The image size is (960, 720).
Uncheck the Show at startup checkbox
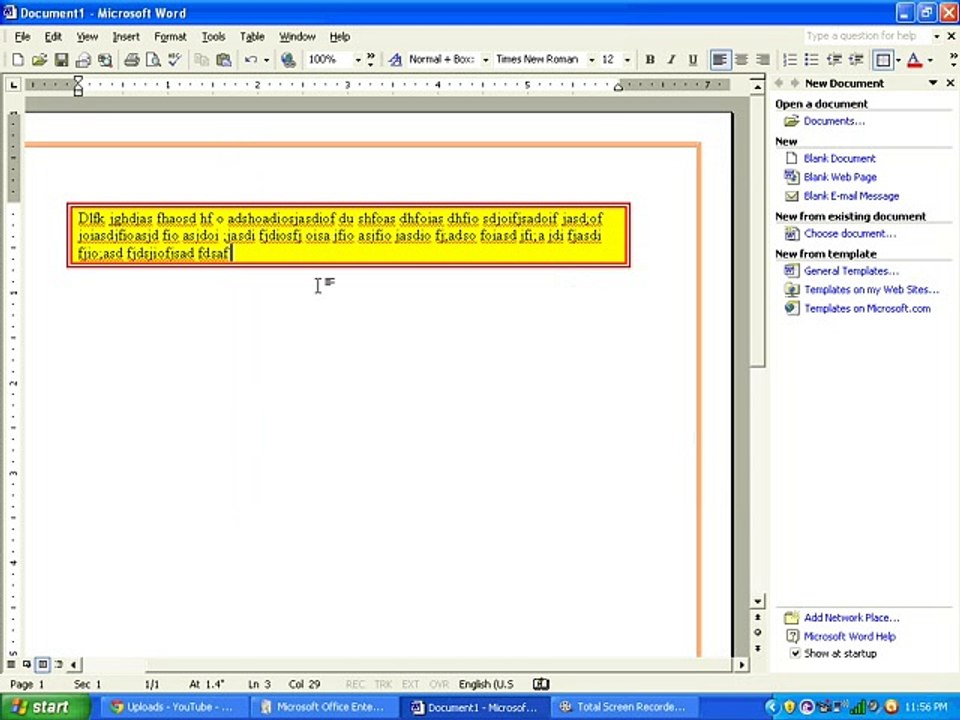point(795,653)
